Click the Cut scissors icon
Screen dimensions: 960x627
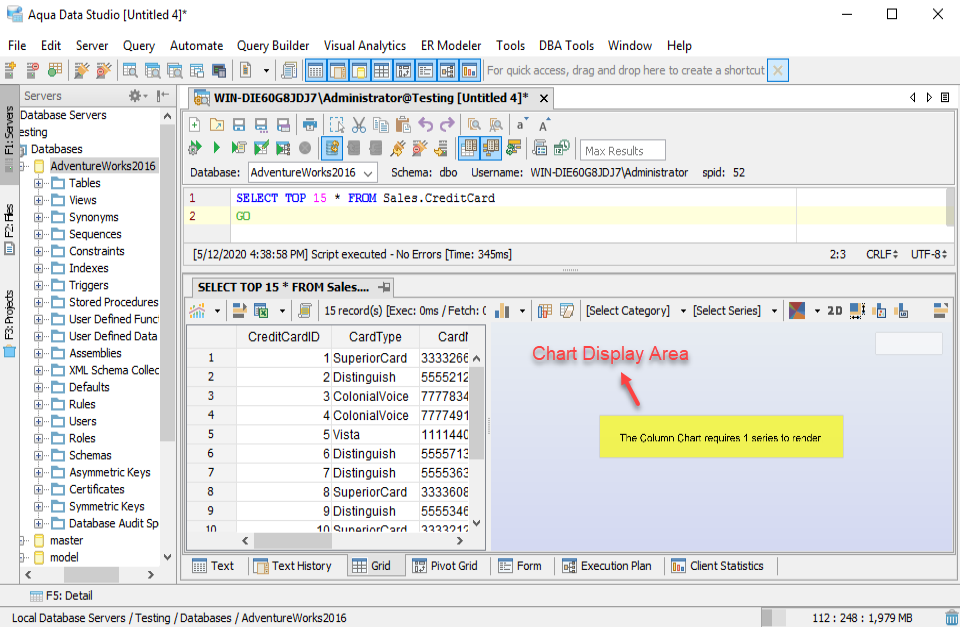(358, 125)
